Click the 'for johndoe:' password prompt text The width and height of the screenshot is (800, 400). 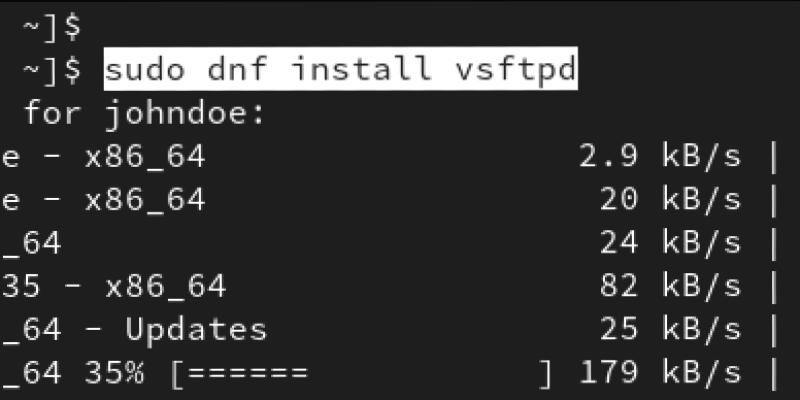(x=144, y=114)
